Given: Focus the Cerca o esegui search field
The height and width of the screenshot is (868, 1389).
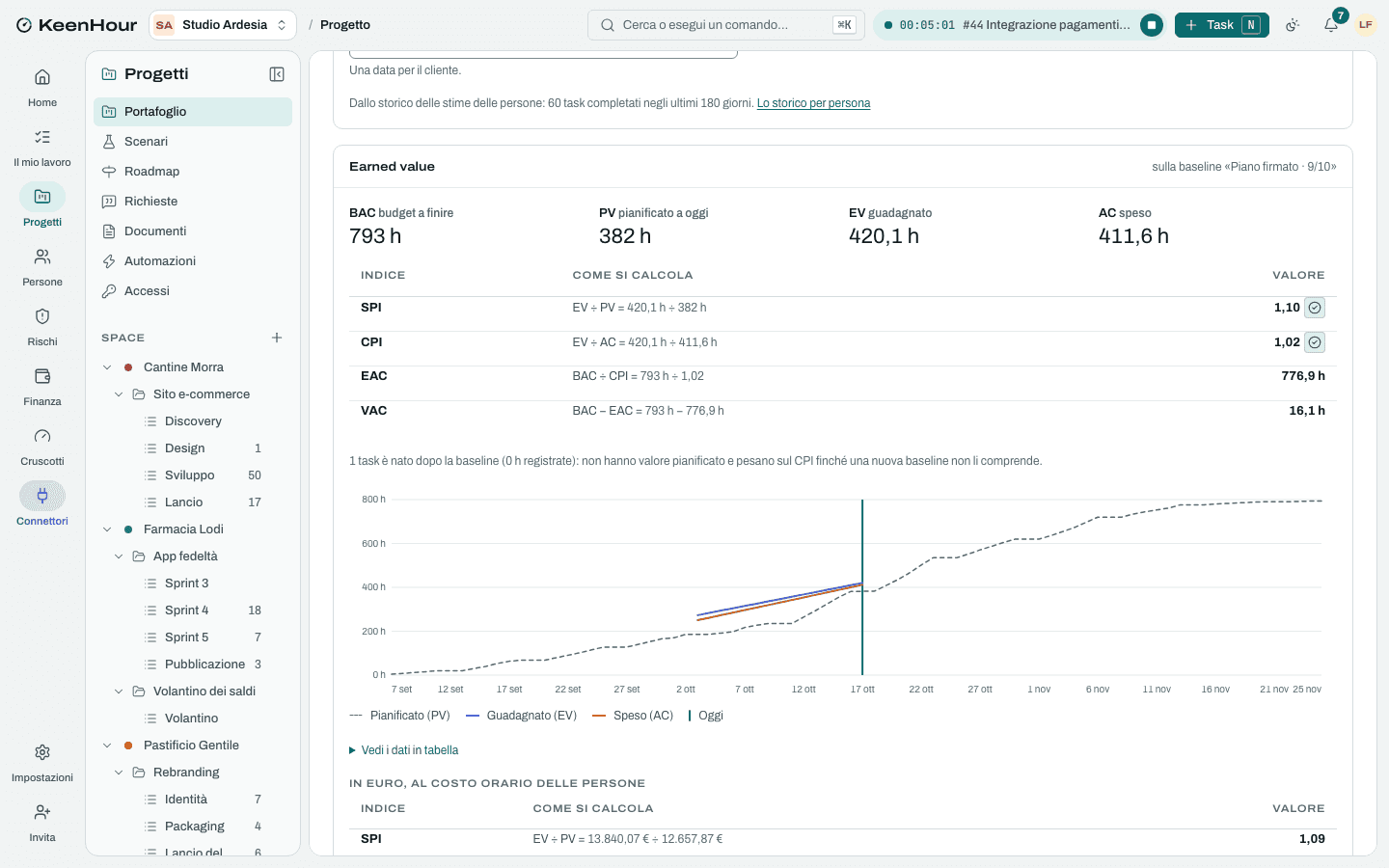Looking at the screenshot, I should [x=726, y=25].
